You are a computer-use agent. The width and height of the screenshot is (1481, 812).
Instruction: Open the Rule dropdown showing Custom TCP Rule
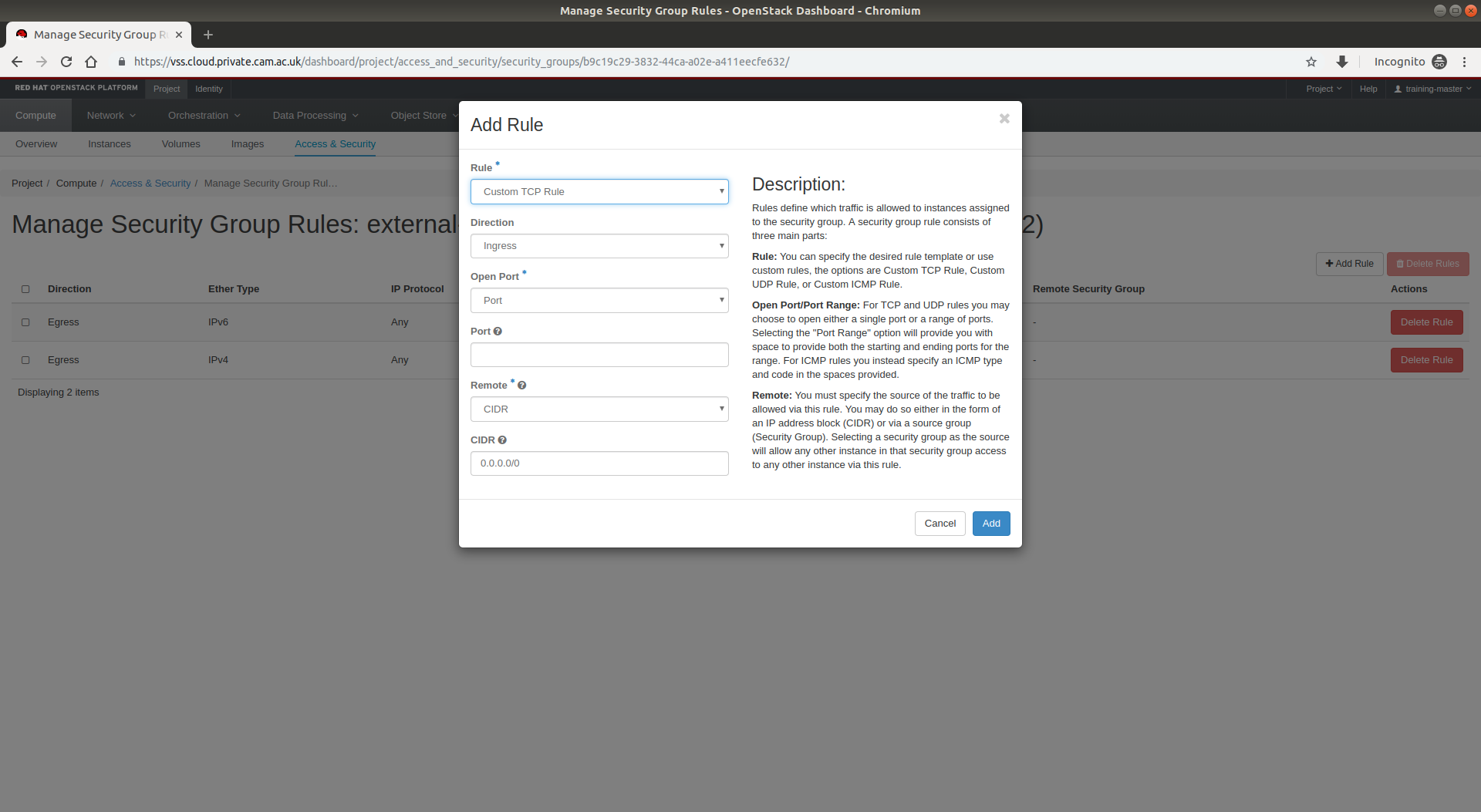599,192
